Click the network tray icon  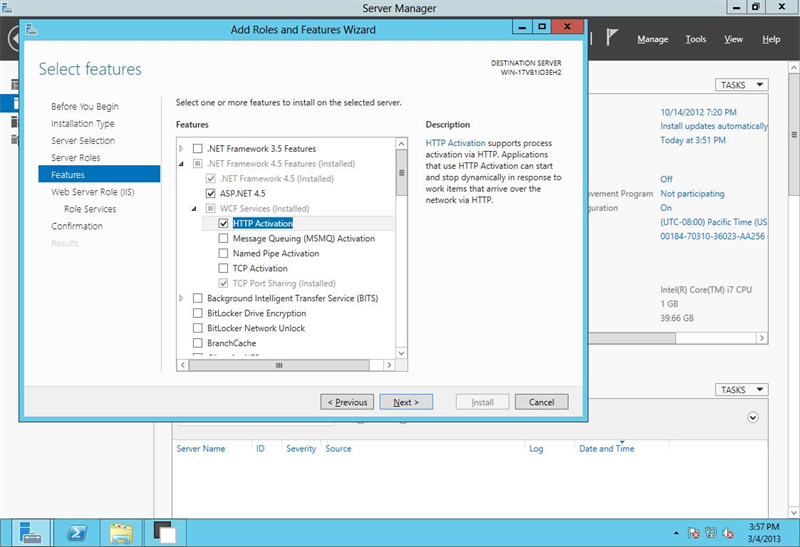(x=711, y=533)
